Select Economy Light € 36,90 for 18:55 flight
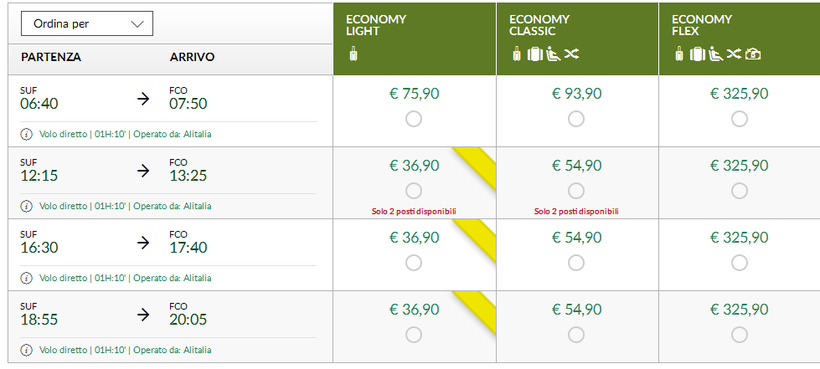 [x=414, y=335]
